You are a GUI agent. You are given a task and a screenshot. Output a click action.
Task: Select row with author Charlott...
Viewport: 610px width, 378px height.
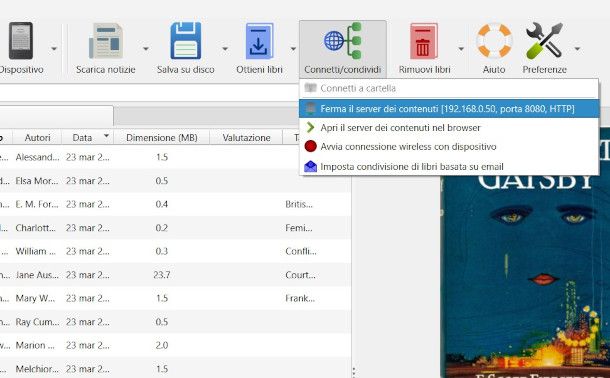[x=175, y=228]
